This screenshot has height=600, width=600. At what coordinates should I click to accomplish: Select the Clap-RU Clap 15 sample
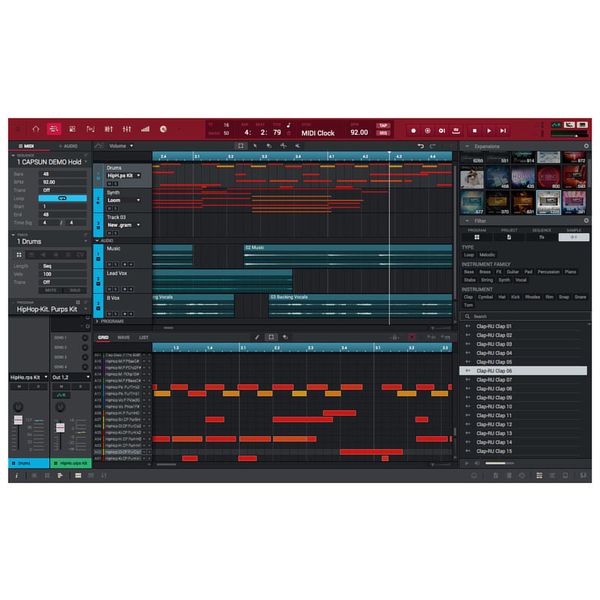point(523,451)
